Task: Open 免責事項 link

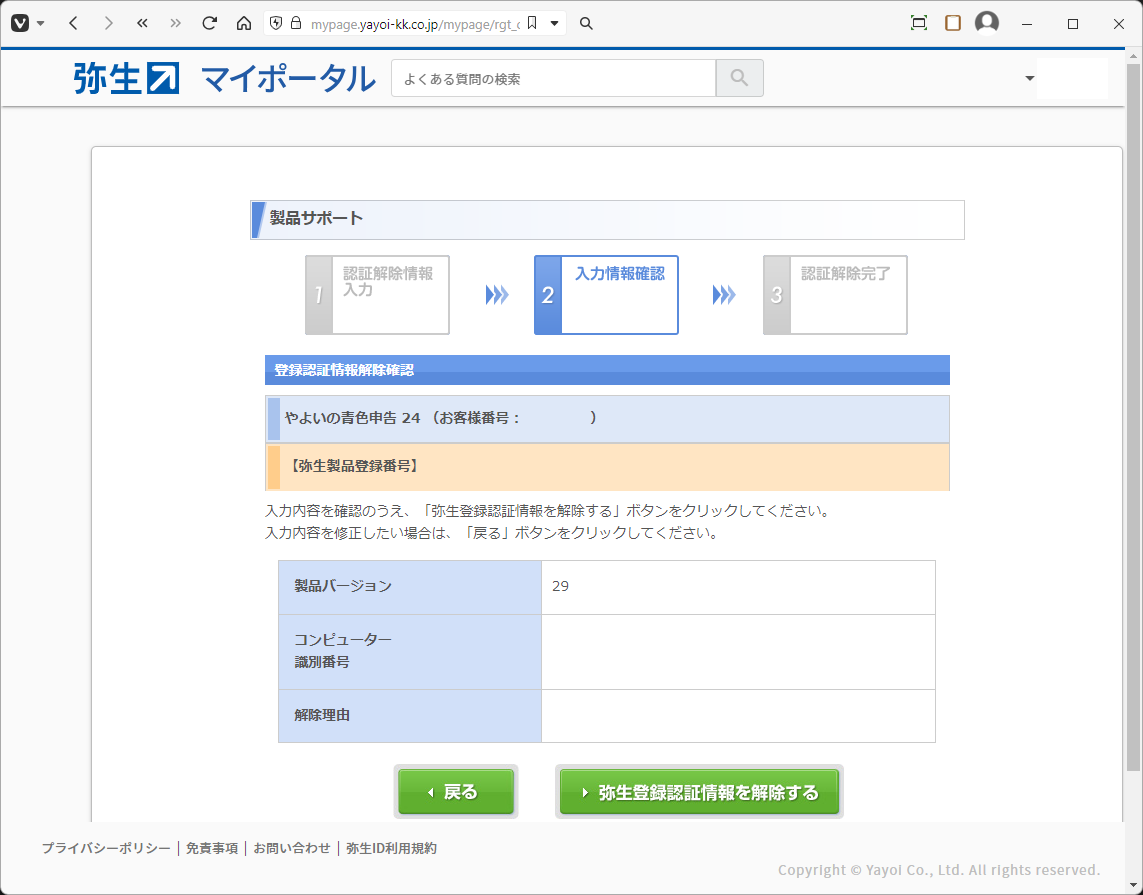Action: 211,848
